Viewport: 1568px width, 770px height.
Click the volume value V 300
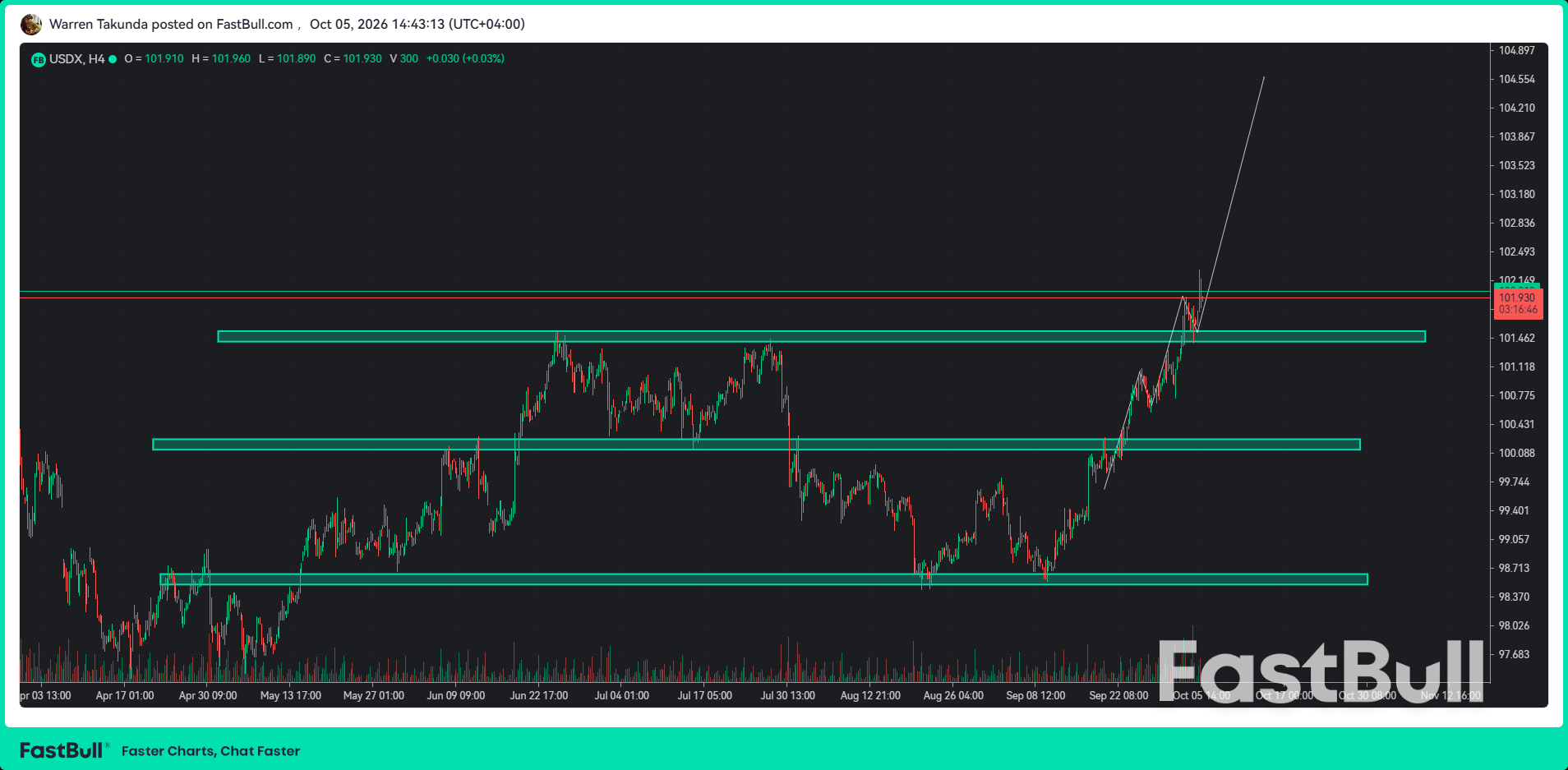pyautogui.click(x=404, y=59)
